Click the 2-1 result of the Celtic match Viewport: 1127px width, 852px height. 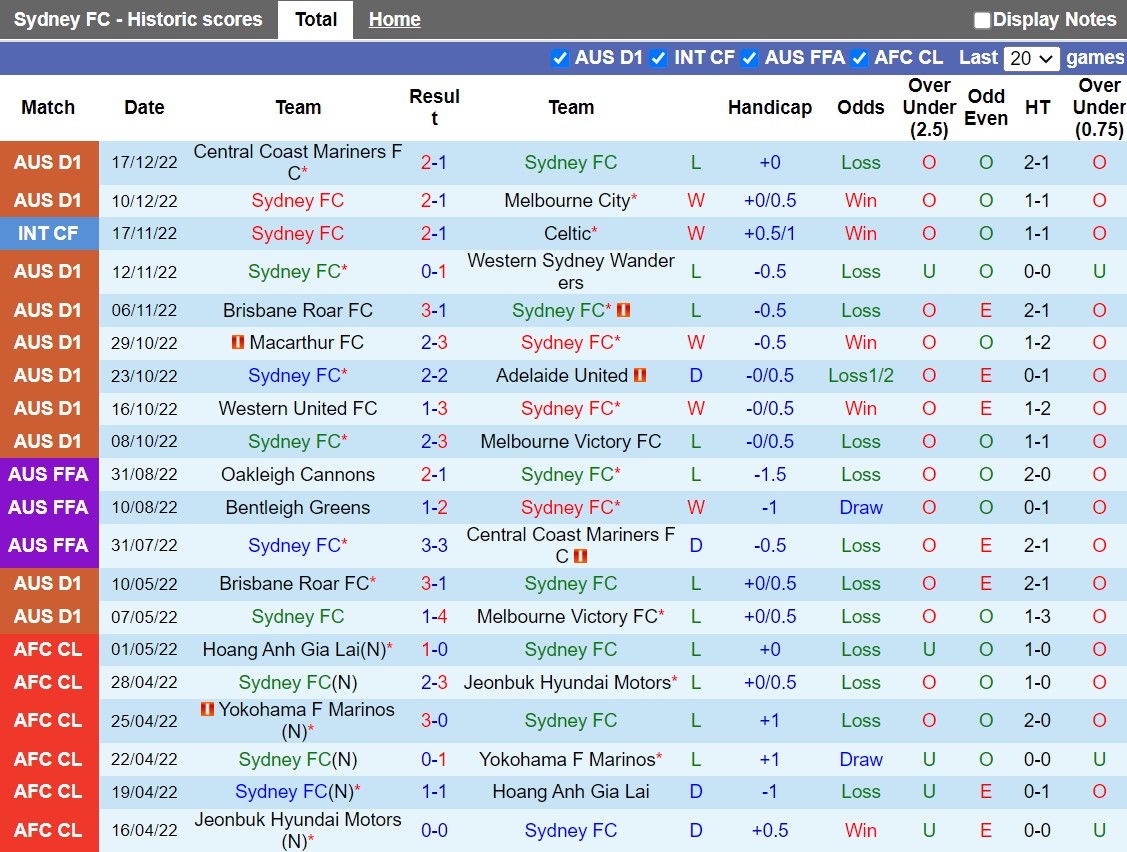point(434,234)
